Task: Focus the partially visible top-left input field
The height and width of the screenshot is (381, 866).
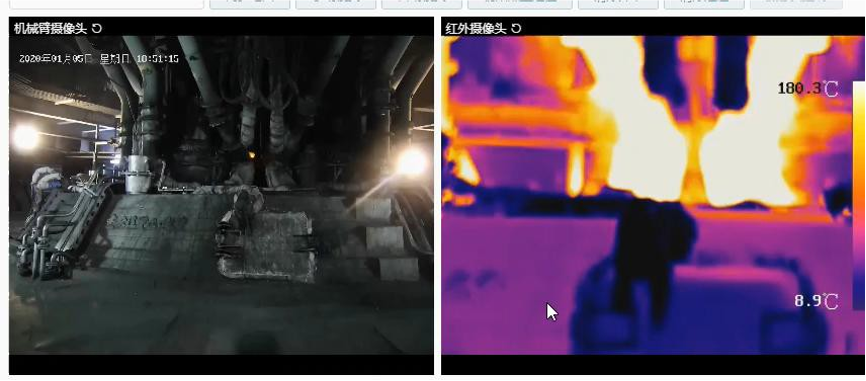Action: point(107,4)
